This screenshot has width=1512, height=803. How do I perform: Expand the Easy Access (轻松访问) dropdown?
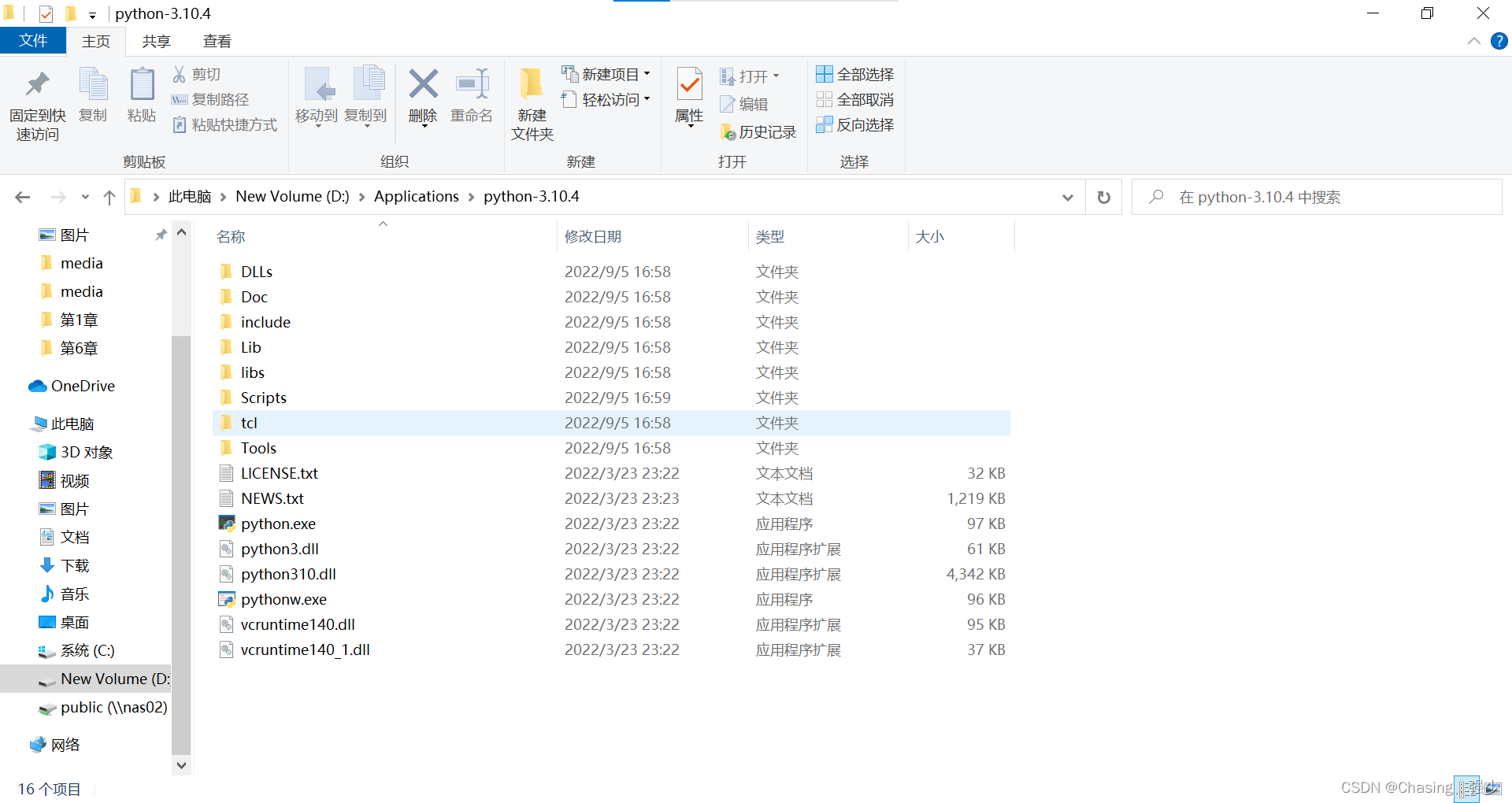point(647,99)
